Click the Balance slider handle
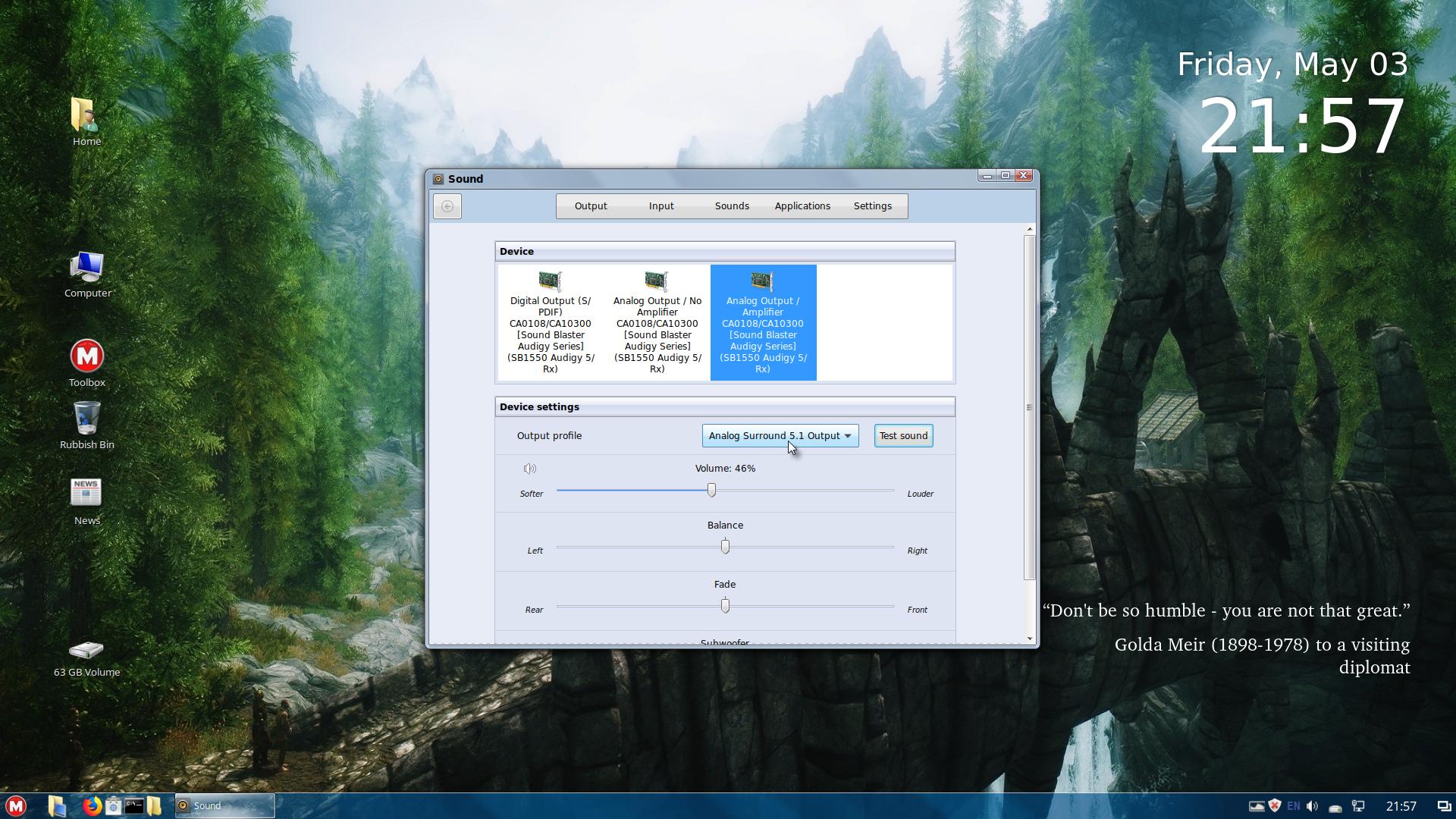 click(x=725, y=547)
